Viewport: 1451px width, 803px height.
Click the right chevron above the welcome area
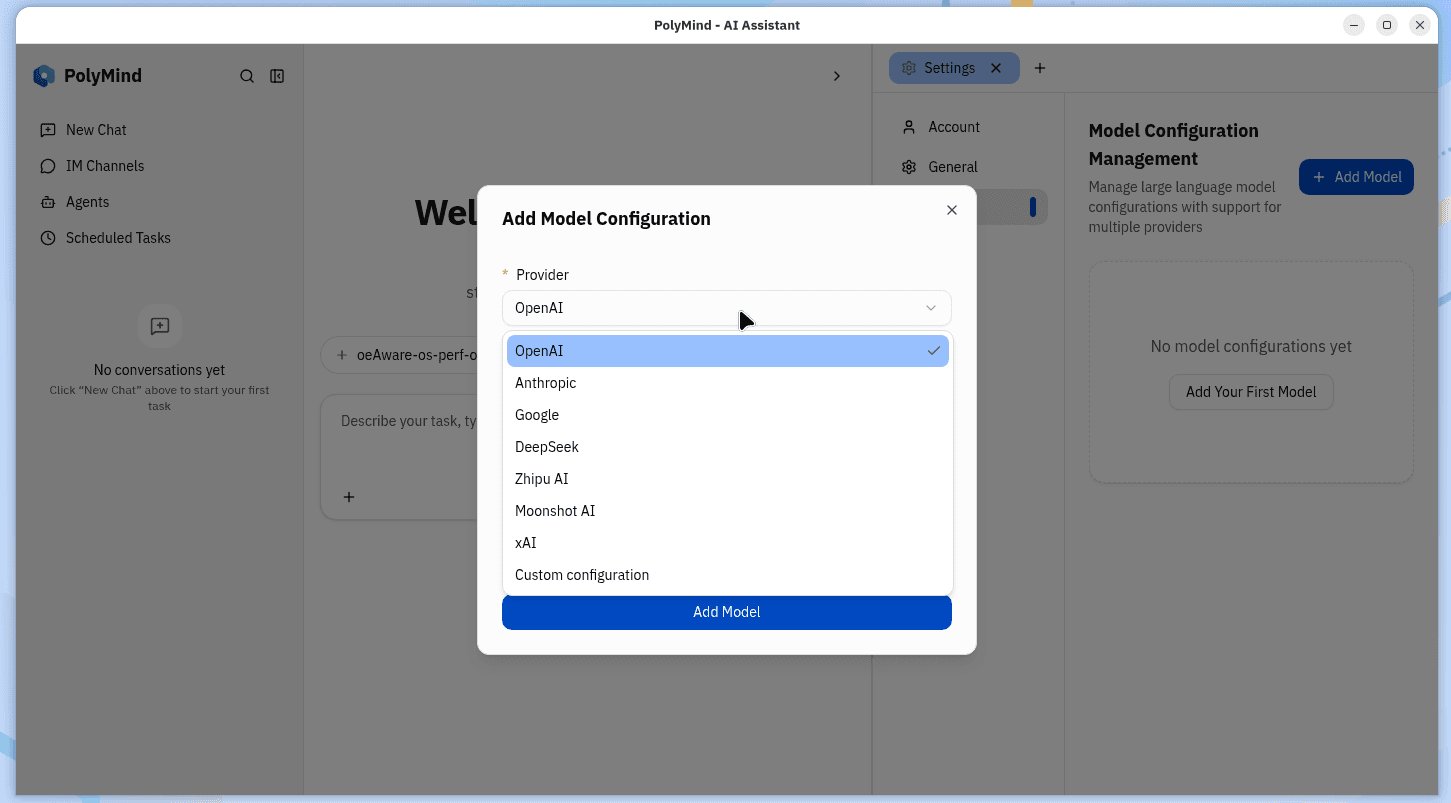837,76
